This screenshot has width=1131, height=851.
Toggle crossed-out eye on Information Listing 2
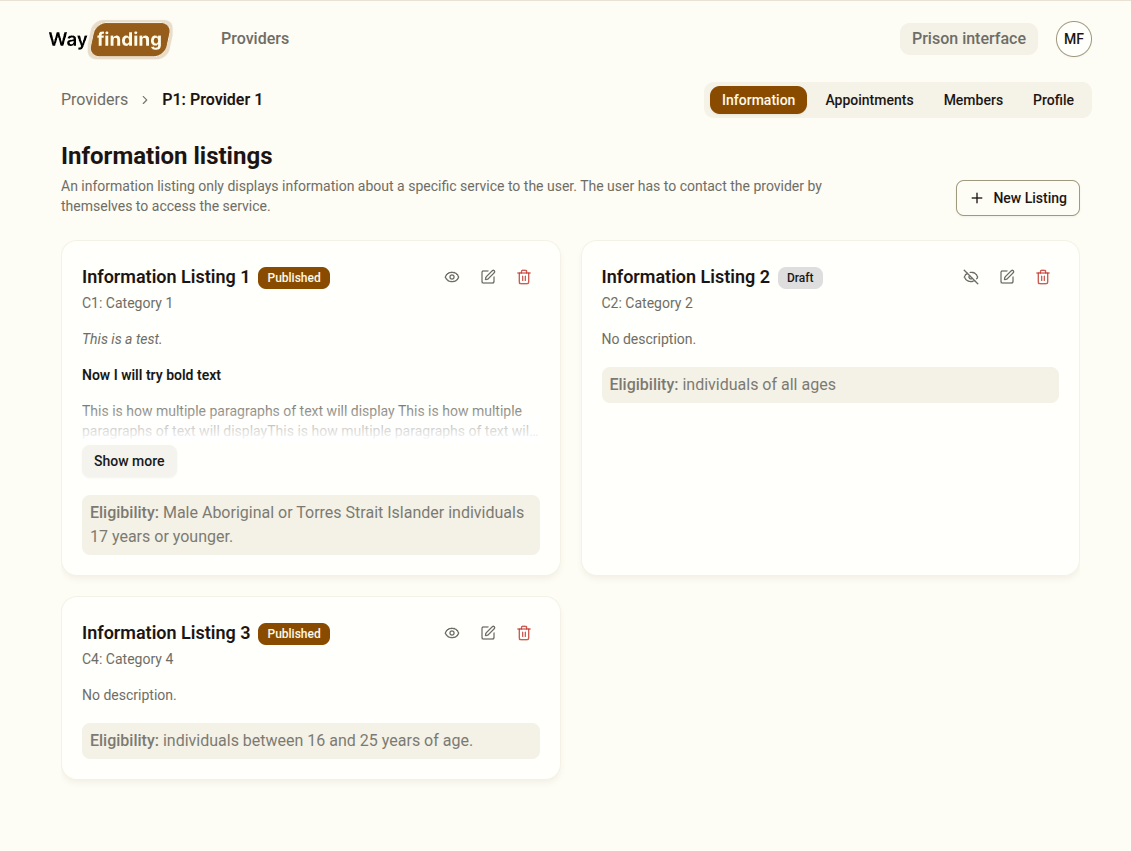(971, 277)
